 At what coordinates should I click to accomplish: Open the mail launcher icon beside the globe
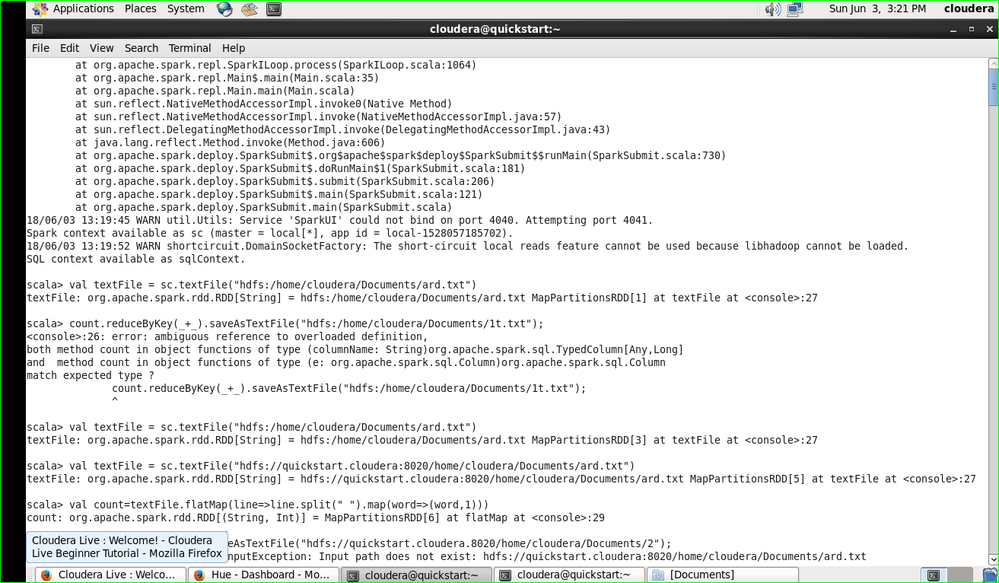249,9
